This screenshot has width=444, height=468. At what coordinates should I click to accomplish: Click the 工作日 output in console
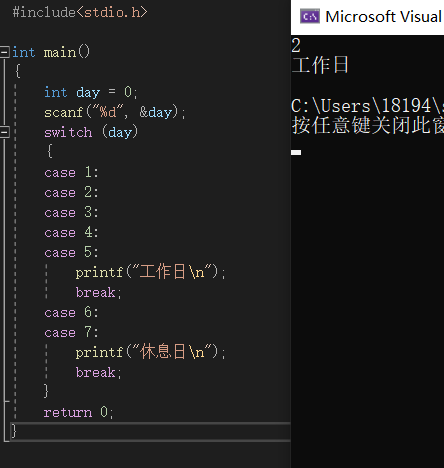320,65
